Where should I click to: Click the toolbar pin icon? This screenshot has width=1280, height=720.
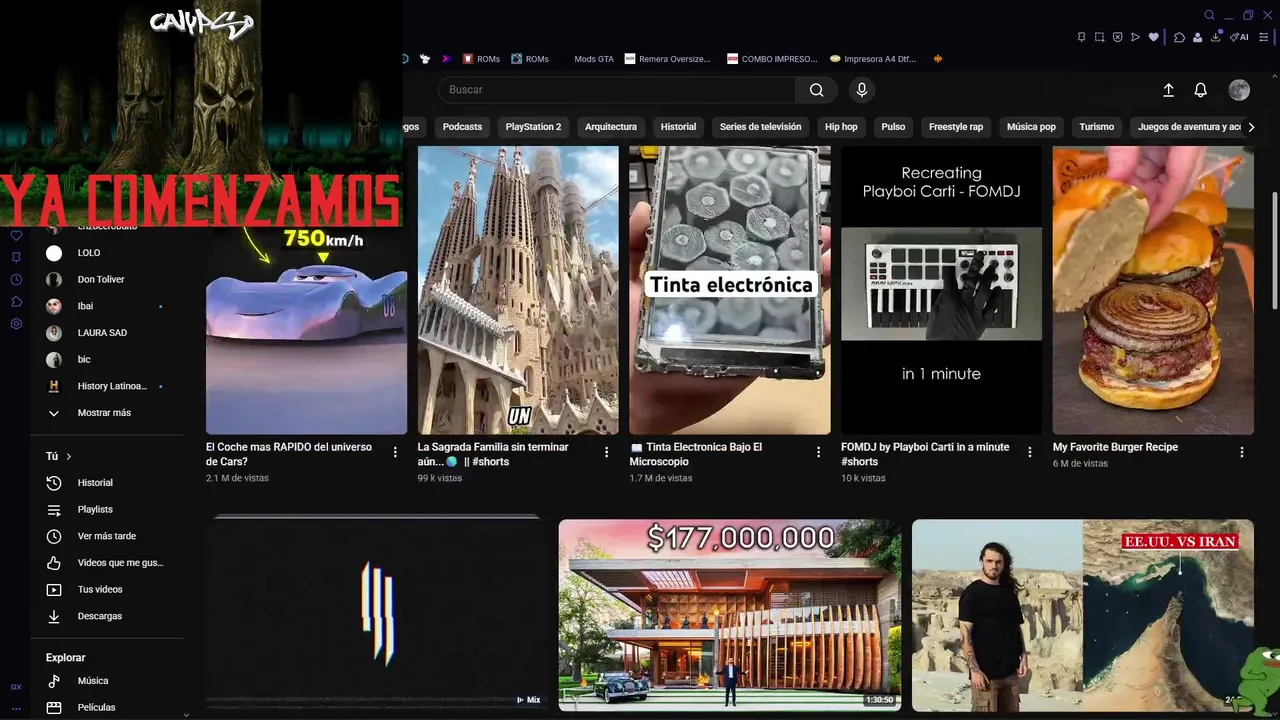[x=1081, y=37]
